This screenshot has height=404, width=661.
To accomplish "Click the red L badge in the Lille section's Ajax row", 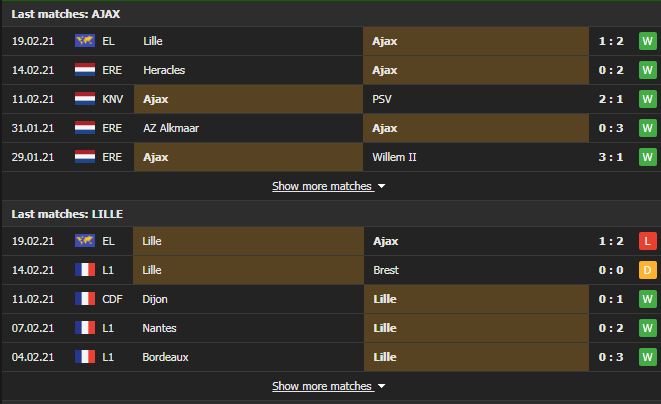I will click(648, 241).
